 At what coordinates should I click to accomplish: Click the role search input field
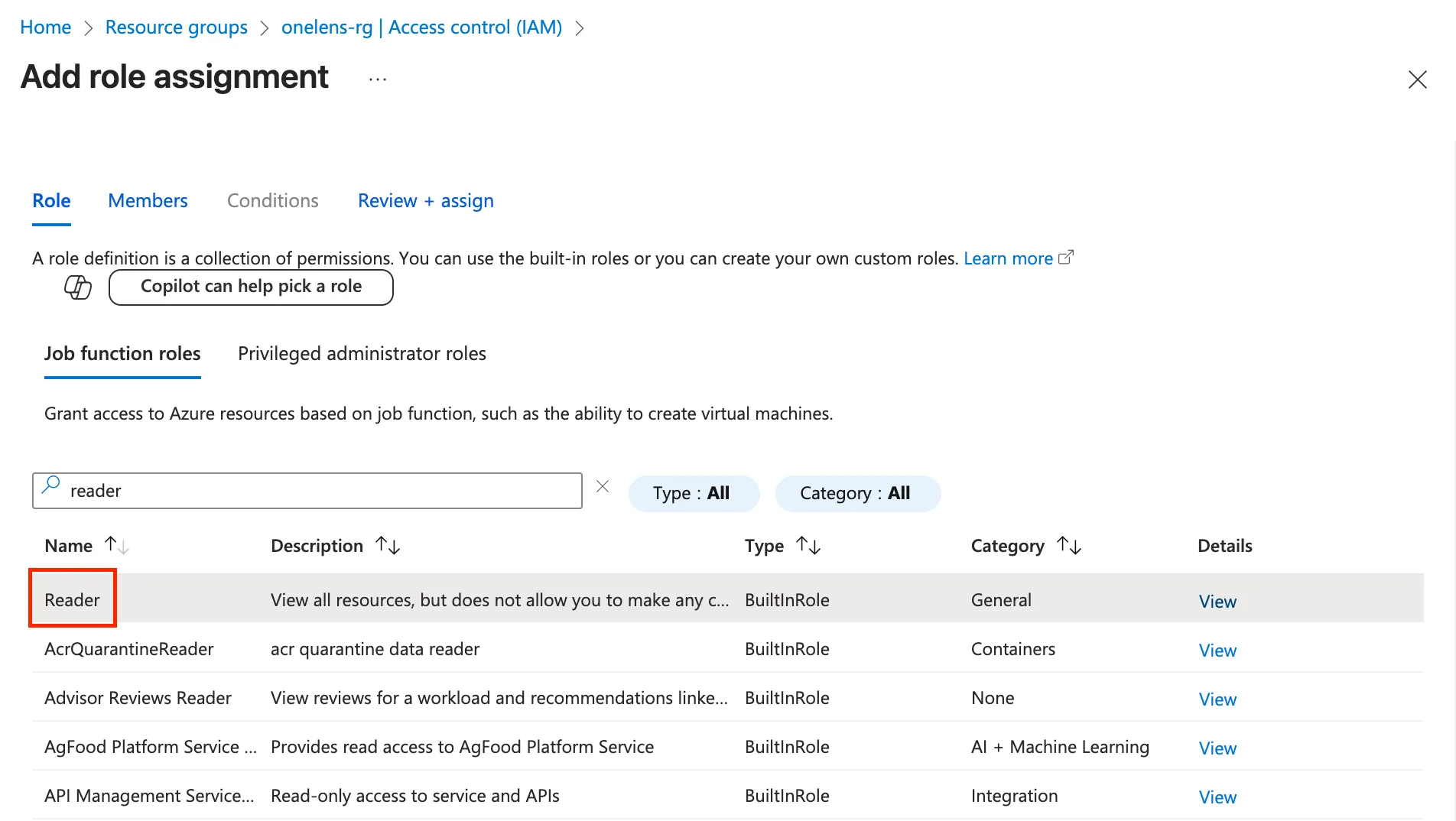click(x=321, y=491)
